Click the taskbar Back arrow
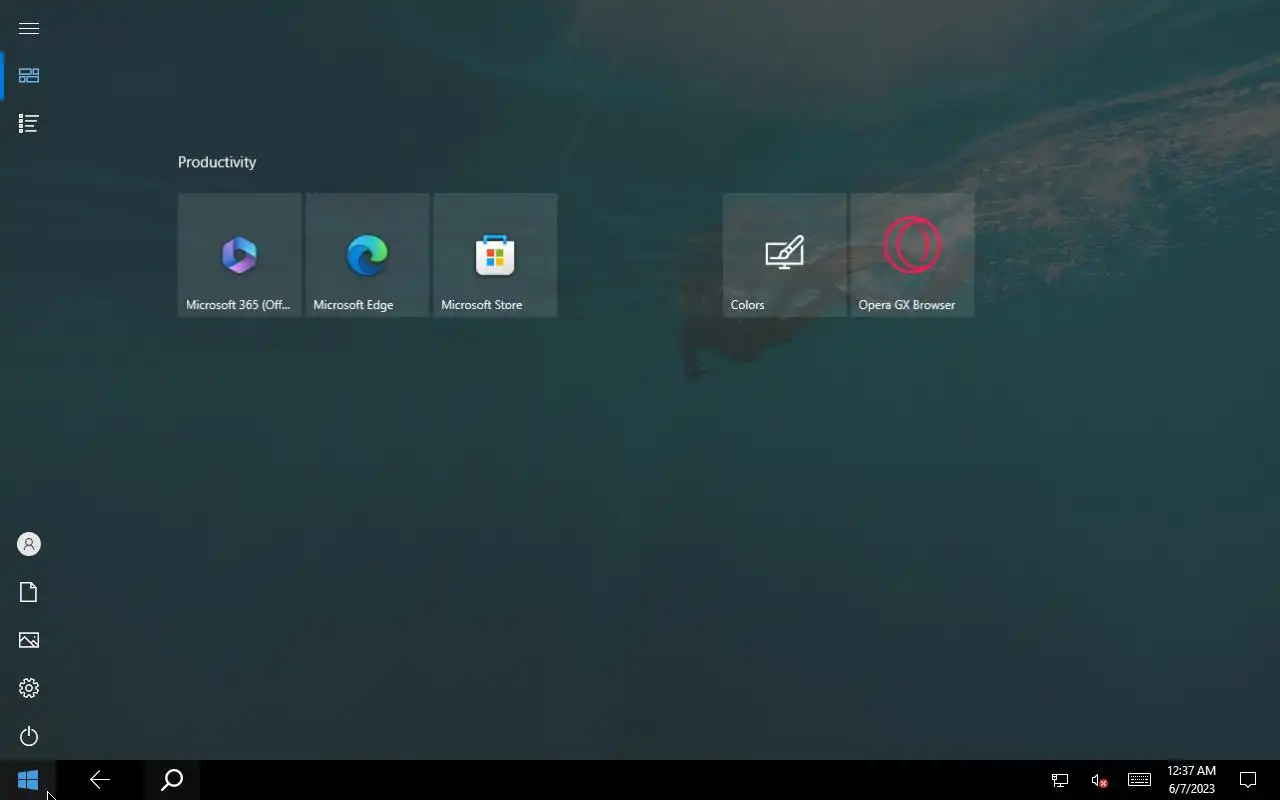1280x800 pixels. (100, 780)
